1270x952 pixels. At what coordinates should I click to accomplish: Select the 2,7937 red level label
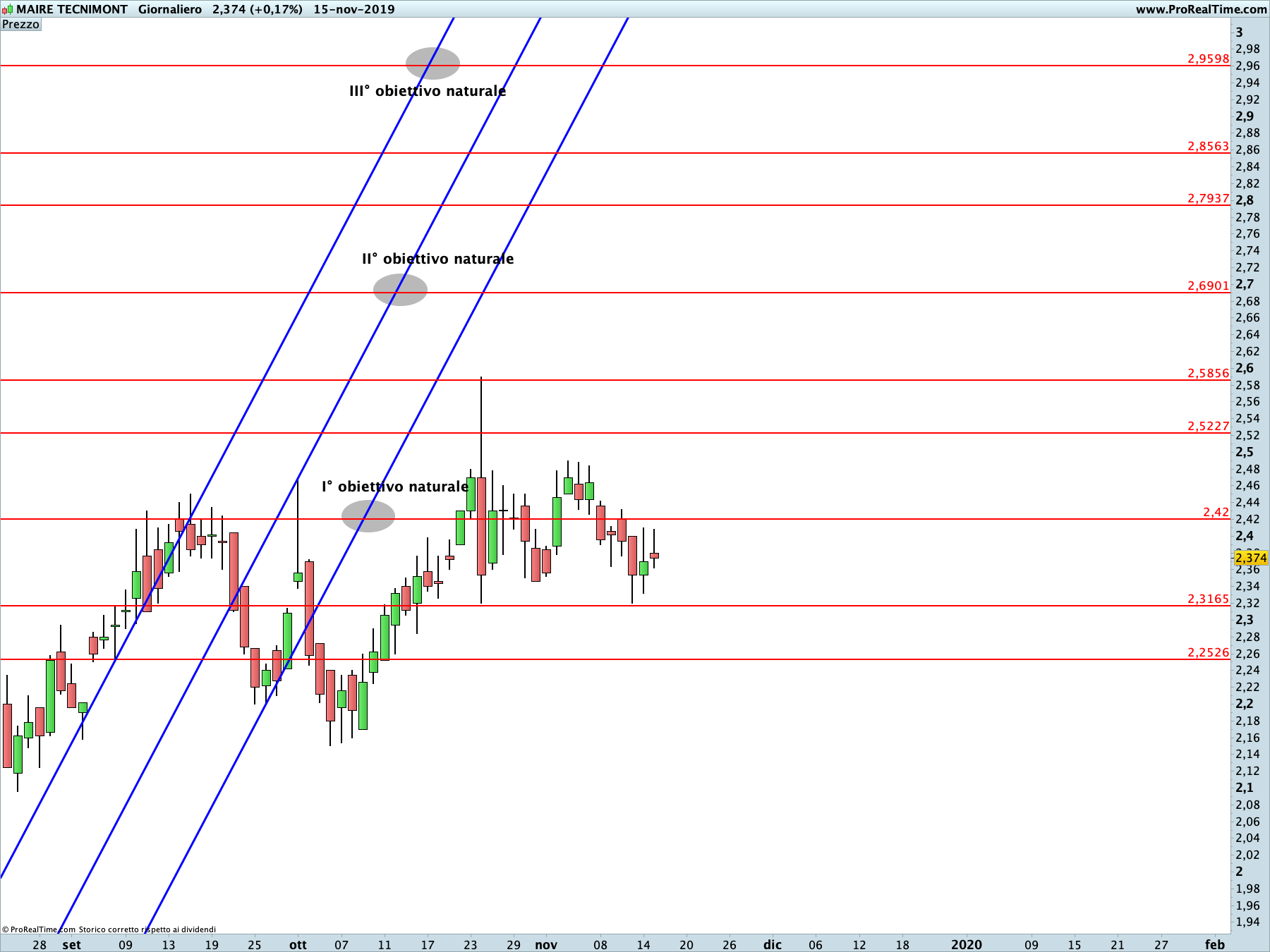[1209, 198]
